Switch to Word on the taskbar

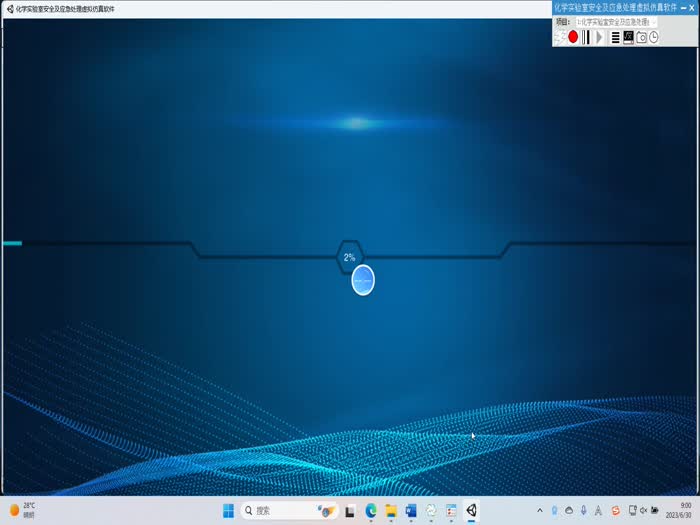[411, 510]
